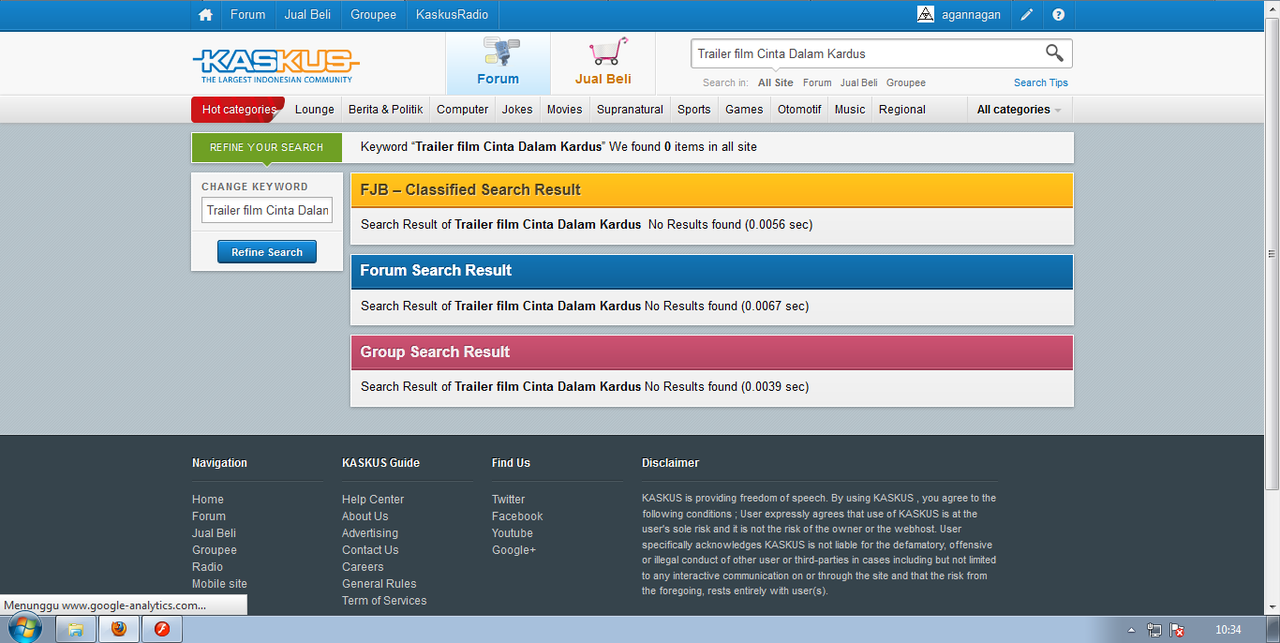Open Berita & Politik category
The height and width of the screenshot is (643, 1280).
point(386,109)
